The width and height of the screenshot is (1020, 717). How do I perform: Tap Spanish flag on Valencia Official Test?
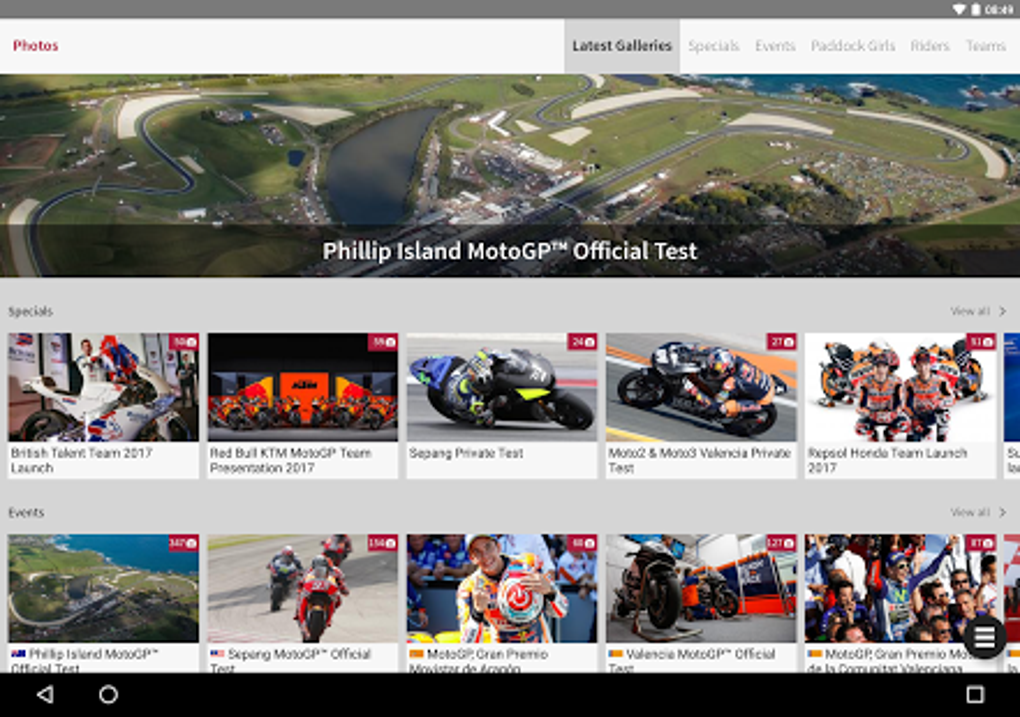pyautogui.click(x=615, y=653)
